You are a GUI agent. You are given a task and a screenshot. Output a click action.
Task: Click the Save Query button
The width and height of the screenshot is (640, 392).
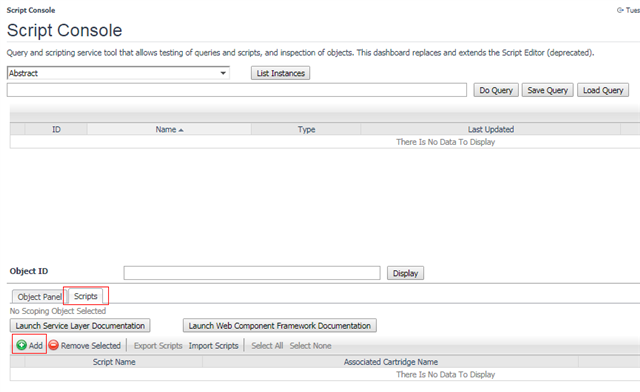(x=547, y=90)
